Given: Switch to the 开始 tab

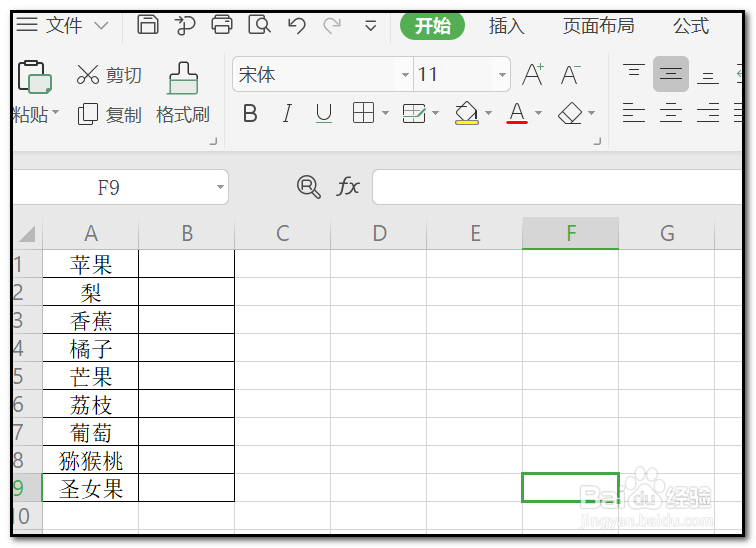Looking at the screenshot, I should (432, 26).
